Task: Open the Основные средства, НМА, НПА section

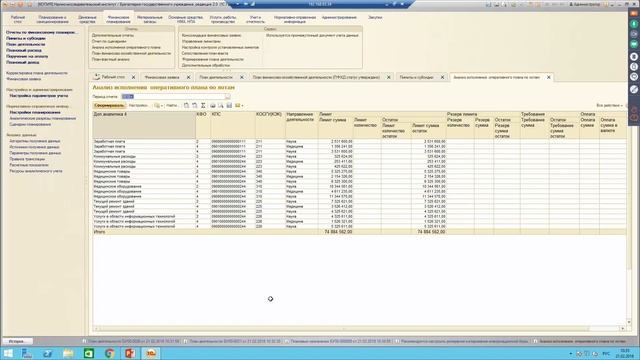Action: (185, 19)
